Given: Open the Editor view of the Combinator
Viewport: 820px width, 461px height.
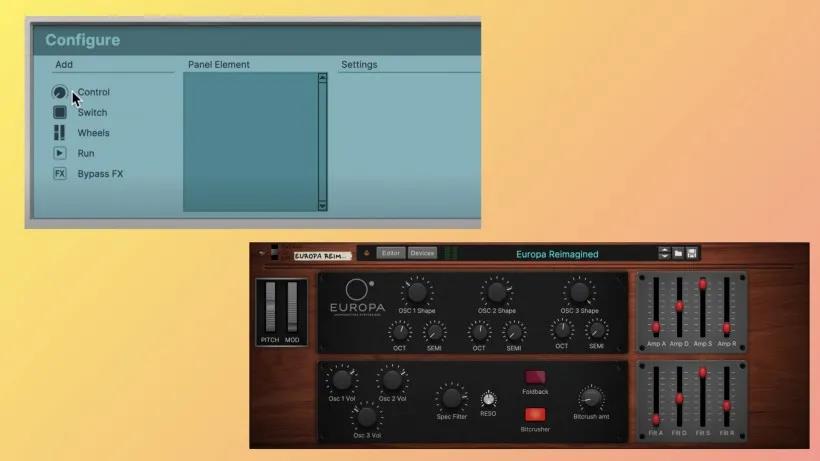Looking at the screenshot, I should (x=391, y=253).
